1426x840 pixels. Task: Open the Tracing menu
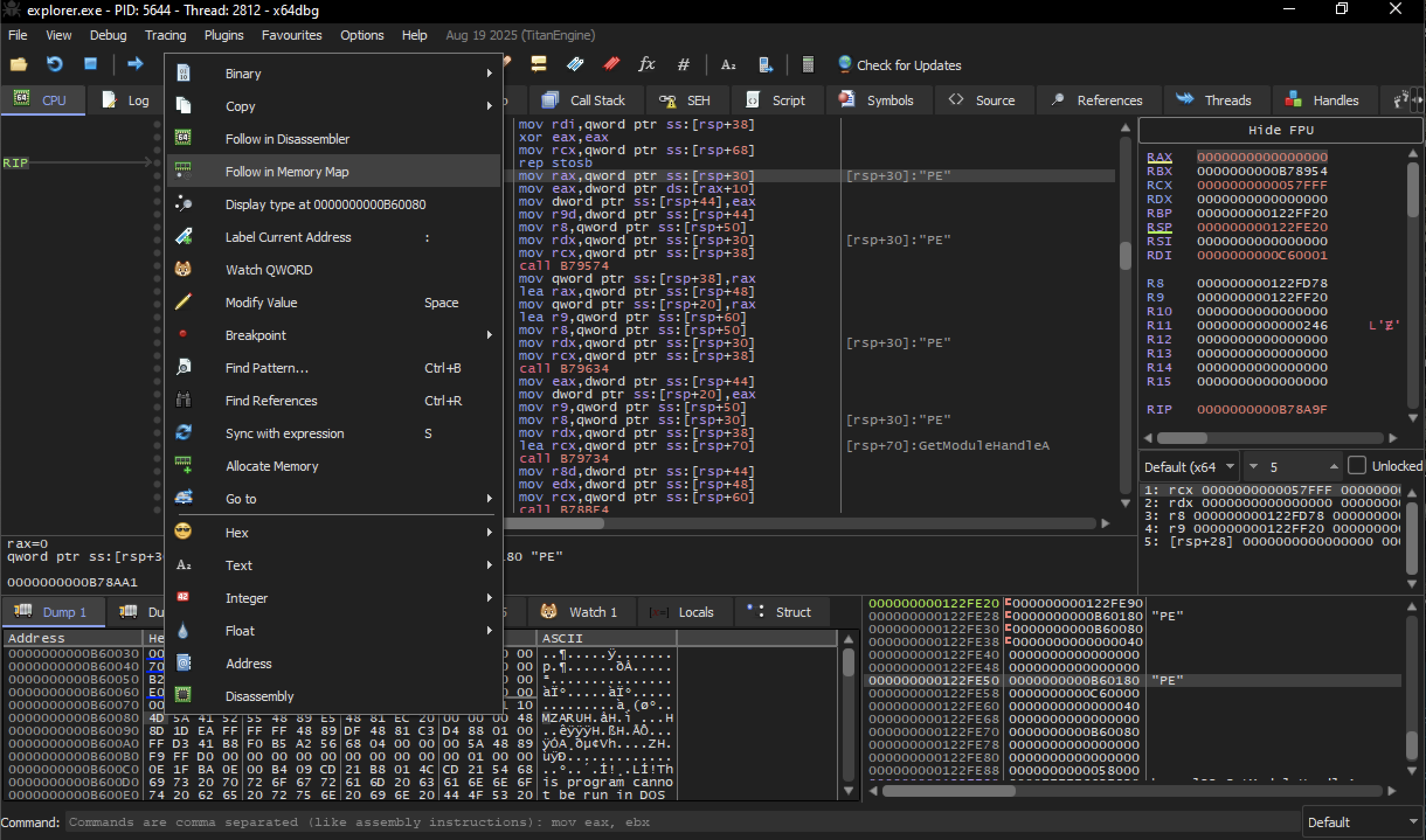tap(165, 35)
